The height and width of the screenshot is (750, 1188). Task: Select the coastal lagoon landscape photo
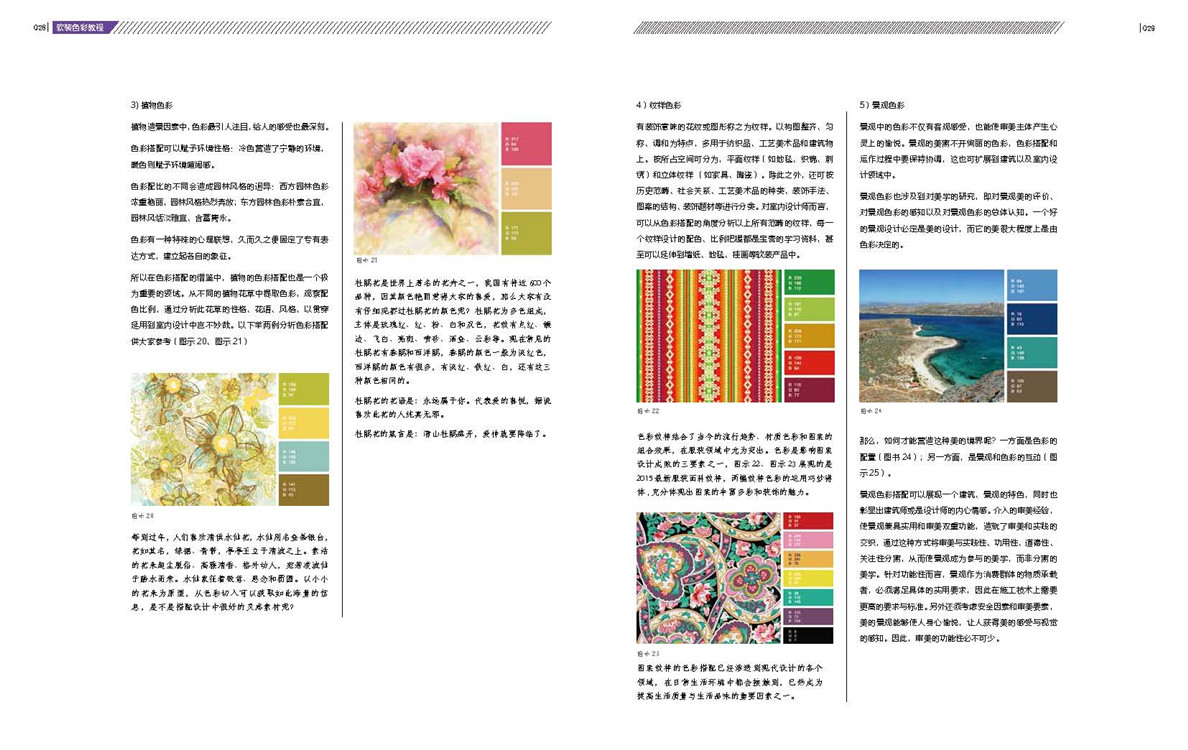[931, 335]
